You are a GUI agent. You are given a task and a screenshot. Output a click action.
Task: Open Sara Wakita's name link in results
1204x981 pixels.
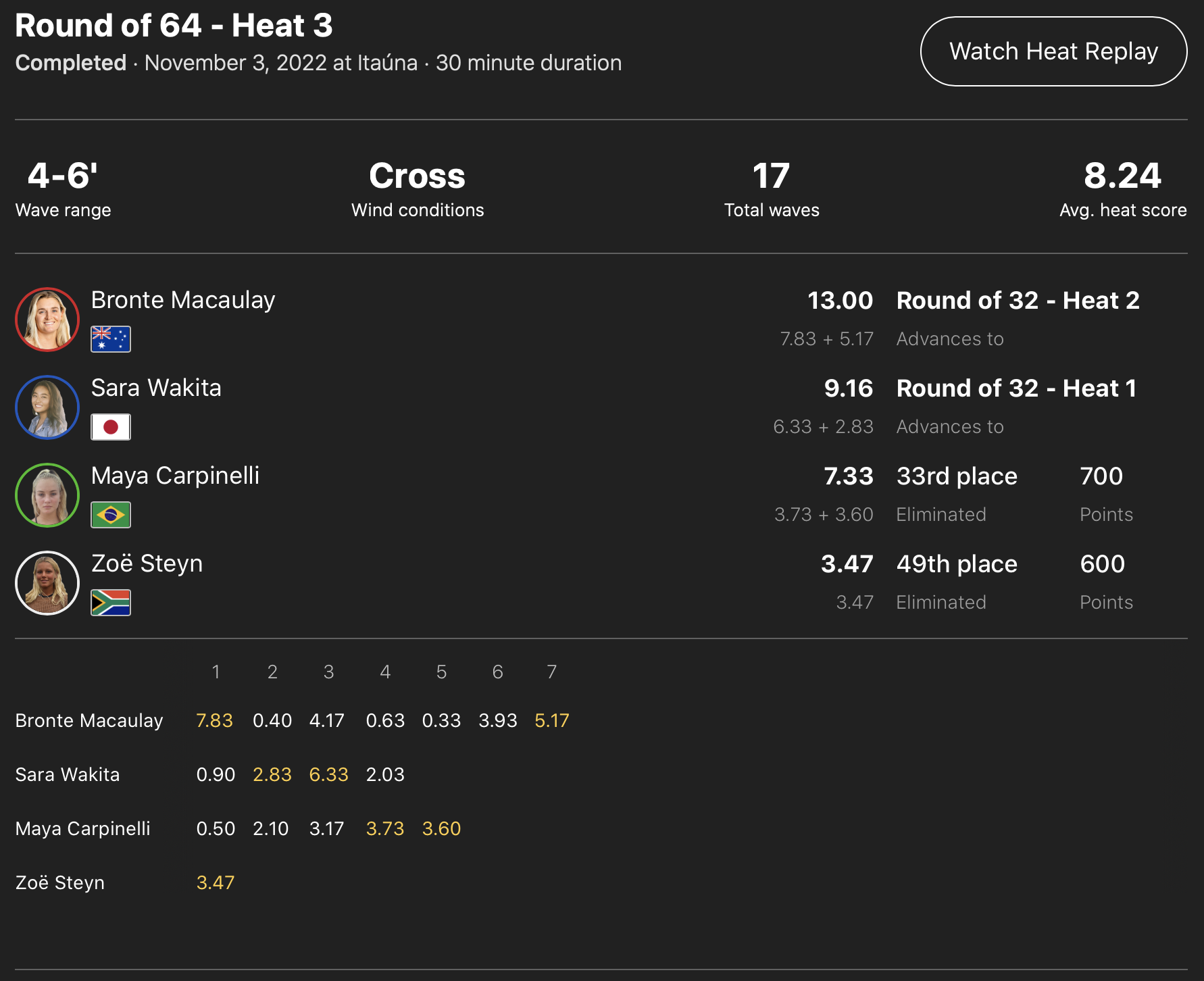click(156, 388)
